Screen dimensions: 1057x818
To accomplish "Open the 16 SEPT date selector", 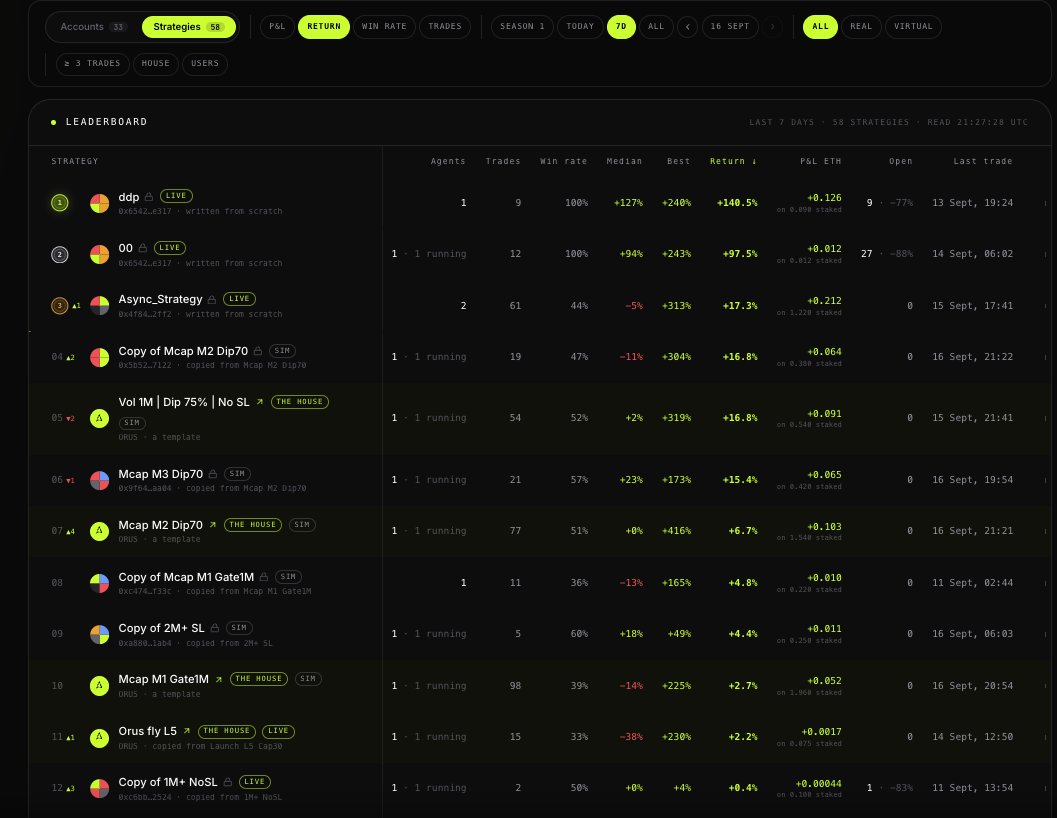I will pyautogui.click(x=729, y=26).
